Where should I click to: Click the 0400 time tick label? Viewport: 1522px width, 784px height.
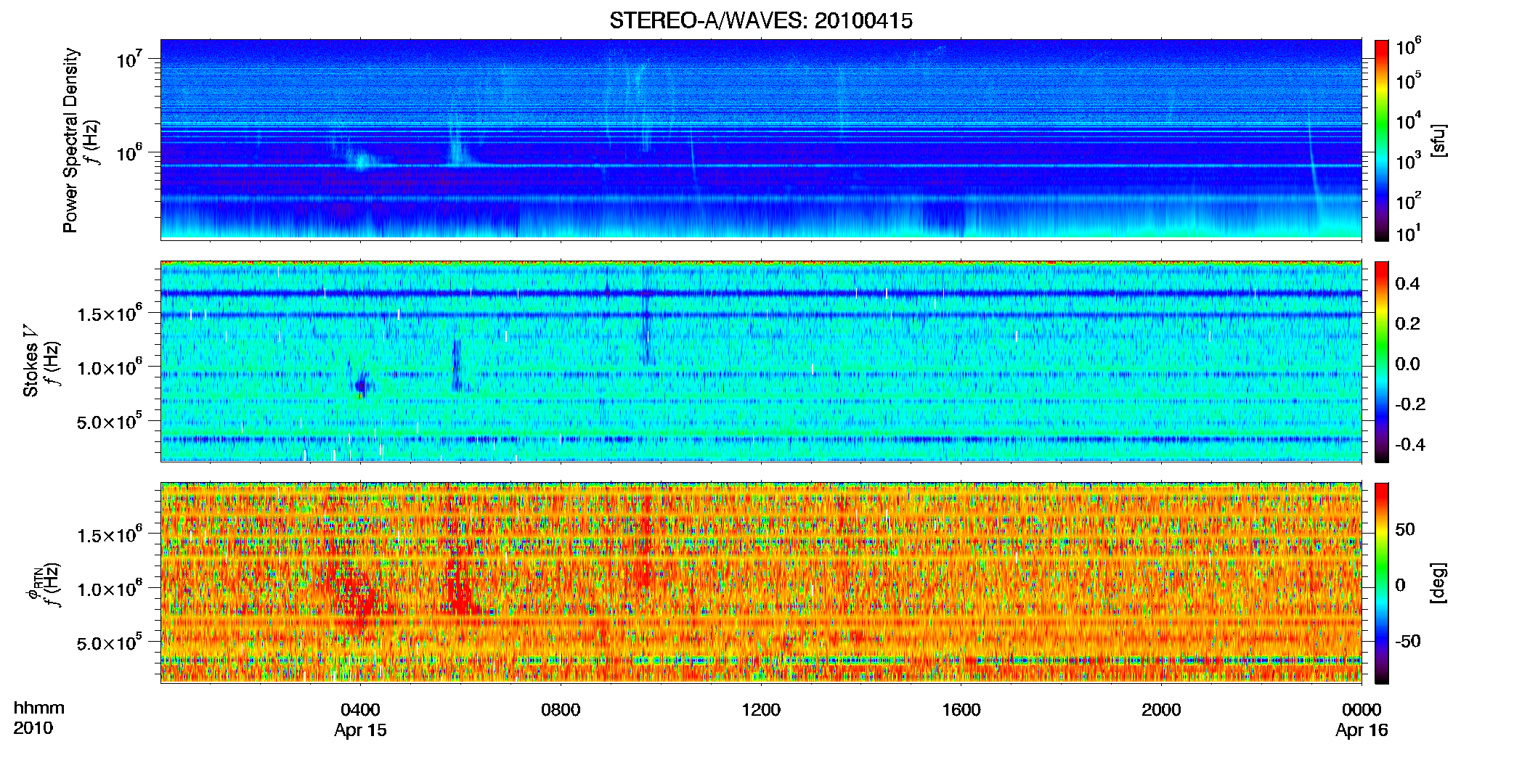(360, 710)
